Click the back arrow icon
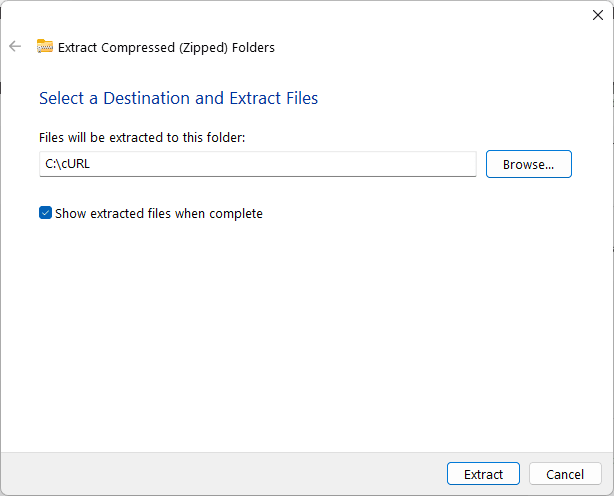 pyautogui.click(x=15, y=46)
